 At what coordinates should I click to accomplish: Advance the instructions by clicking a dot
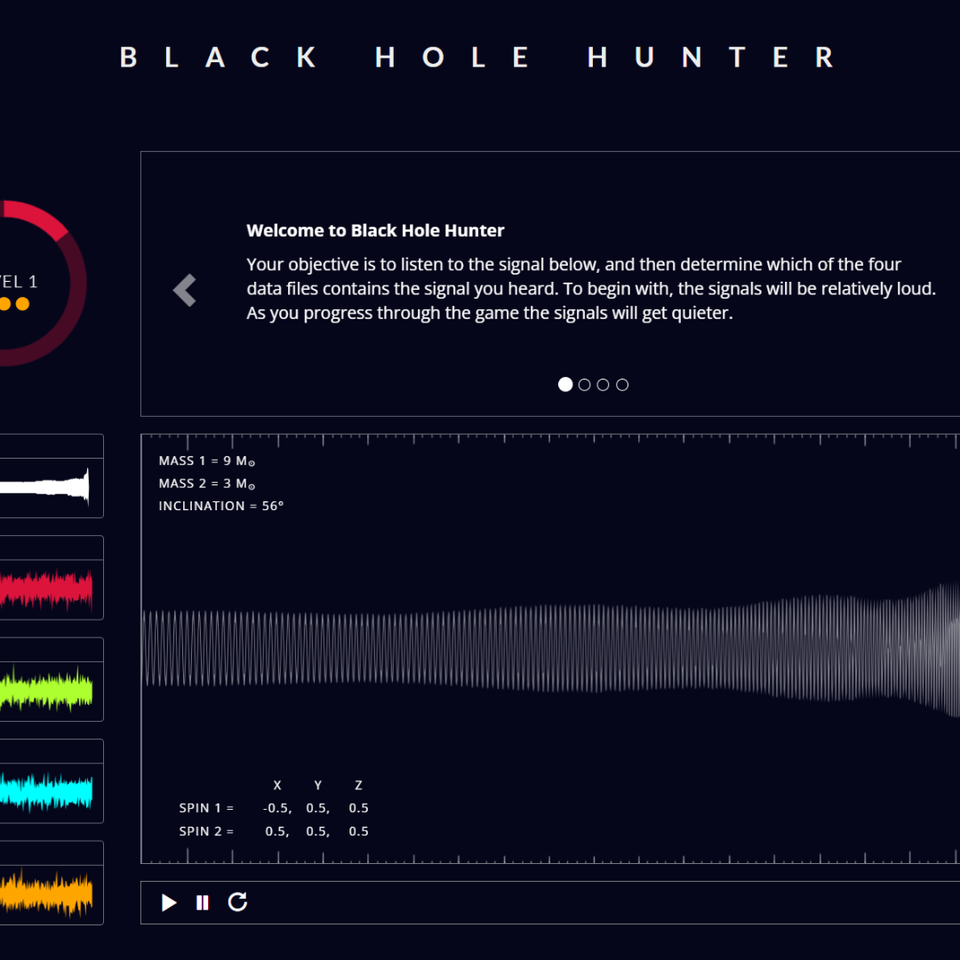pyautogui.click(x=584, y=384)
